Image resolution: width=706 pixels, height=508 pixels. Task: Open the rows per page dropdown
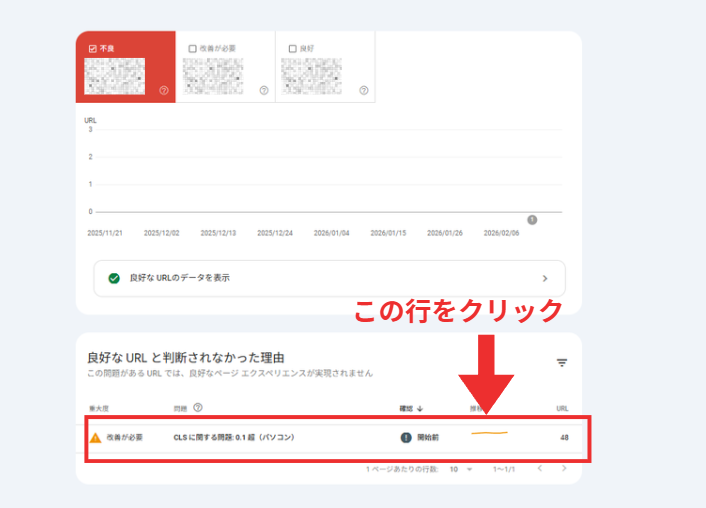(x=459, y=468)
